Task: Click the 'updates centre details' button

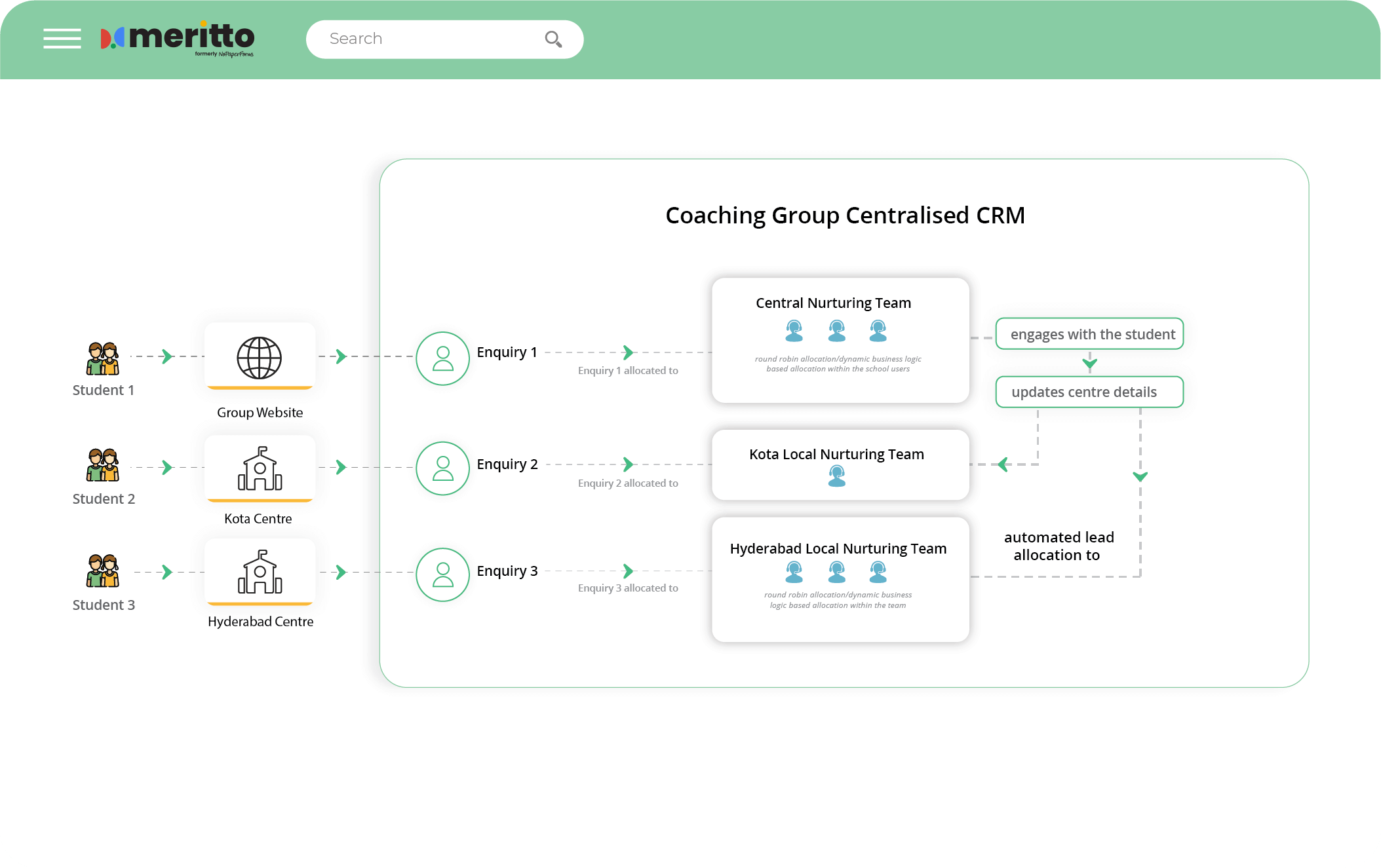Action: (x=1089, y=392)
